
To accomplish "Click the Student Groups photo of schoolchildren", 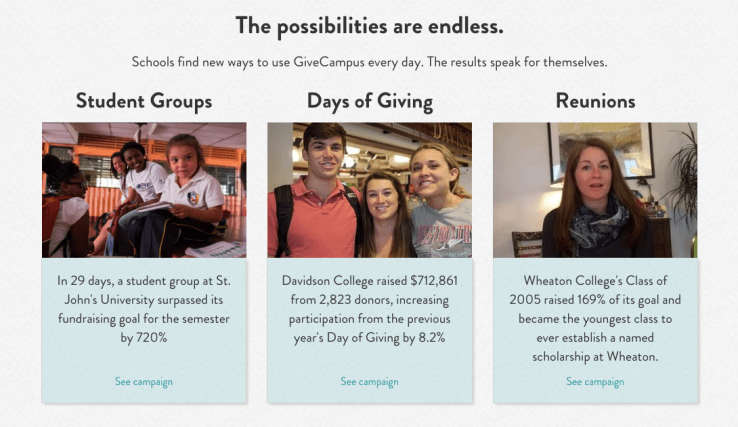I will point(144,190).
